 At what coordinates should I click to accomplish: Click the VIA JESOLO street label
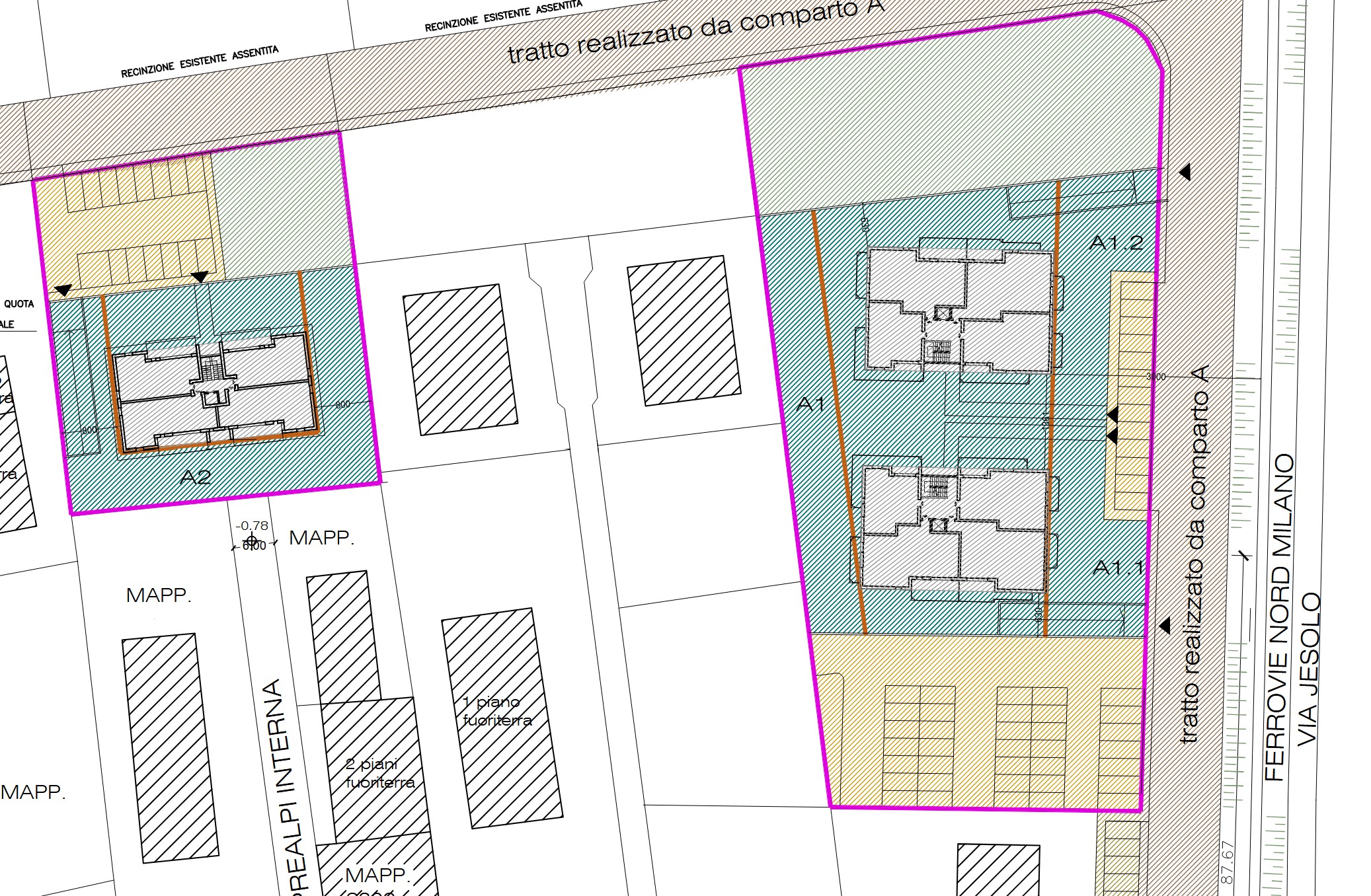(x=1310, y=669)
